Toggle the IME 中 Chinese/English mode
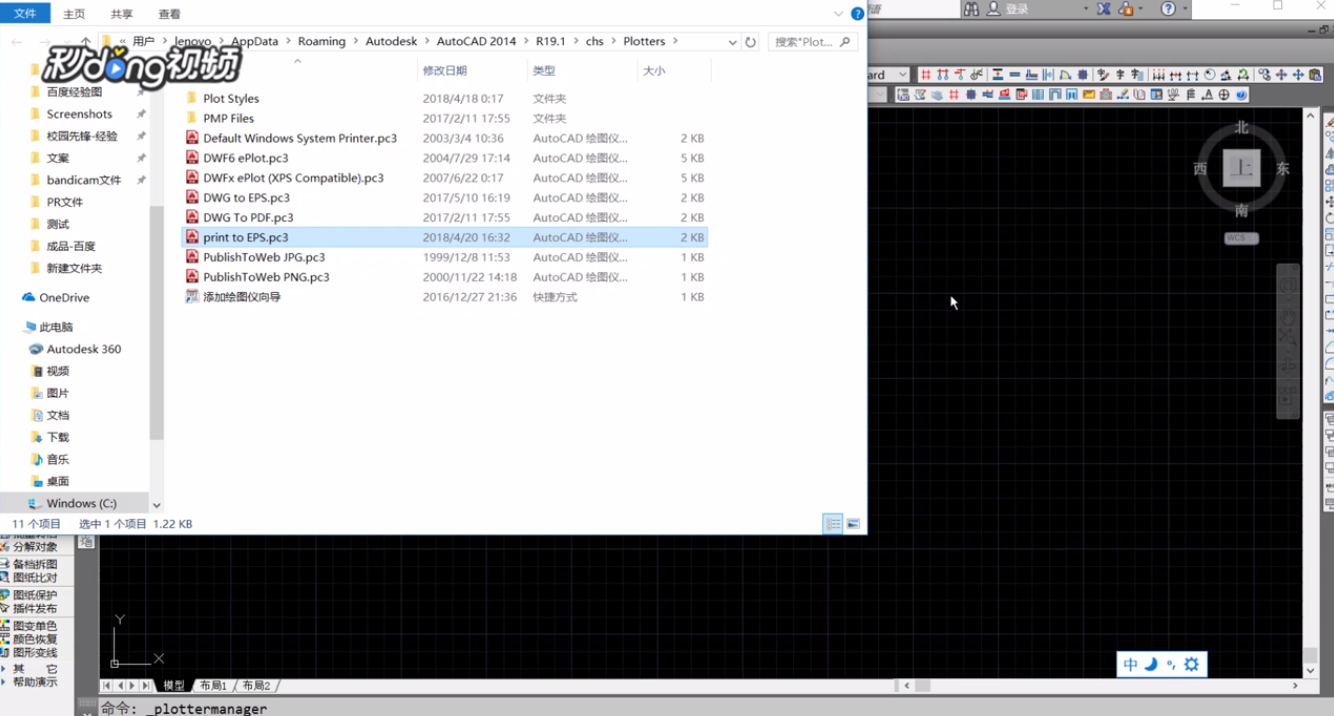Screen dimensions: 1334x716 (1130, 664)
